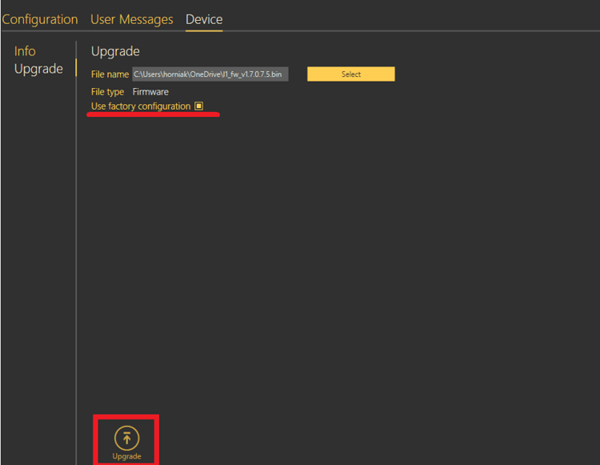The height and width of the screenshot is (465, 600).
Task: Click the Upgrade section heading
Action: tap(115, 52)
